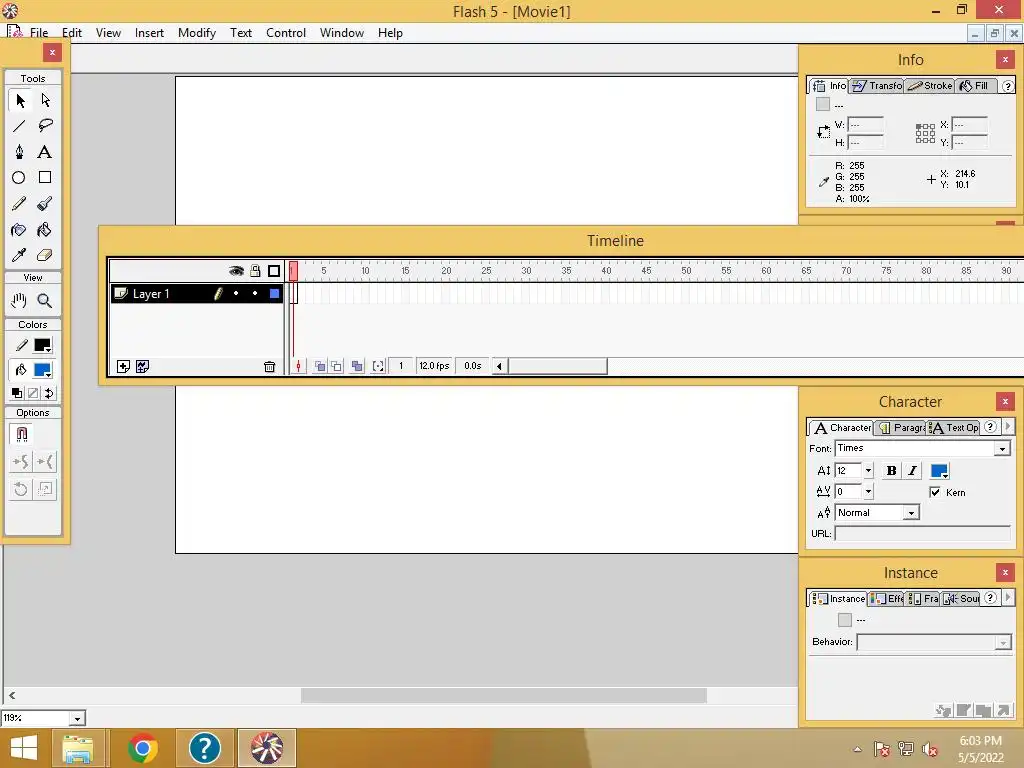Open the stroke color swatch

click(x=42, y=345)
